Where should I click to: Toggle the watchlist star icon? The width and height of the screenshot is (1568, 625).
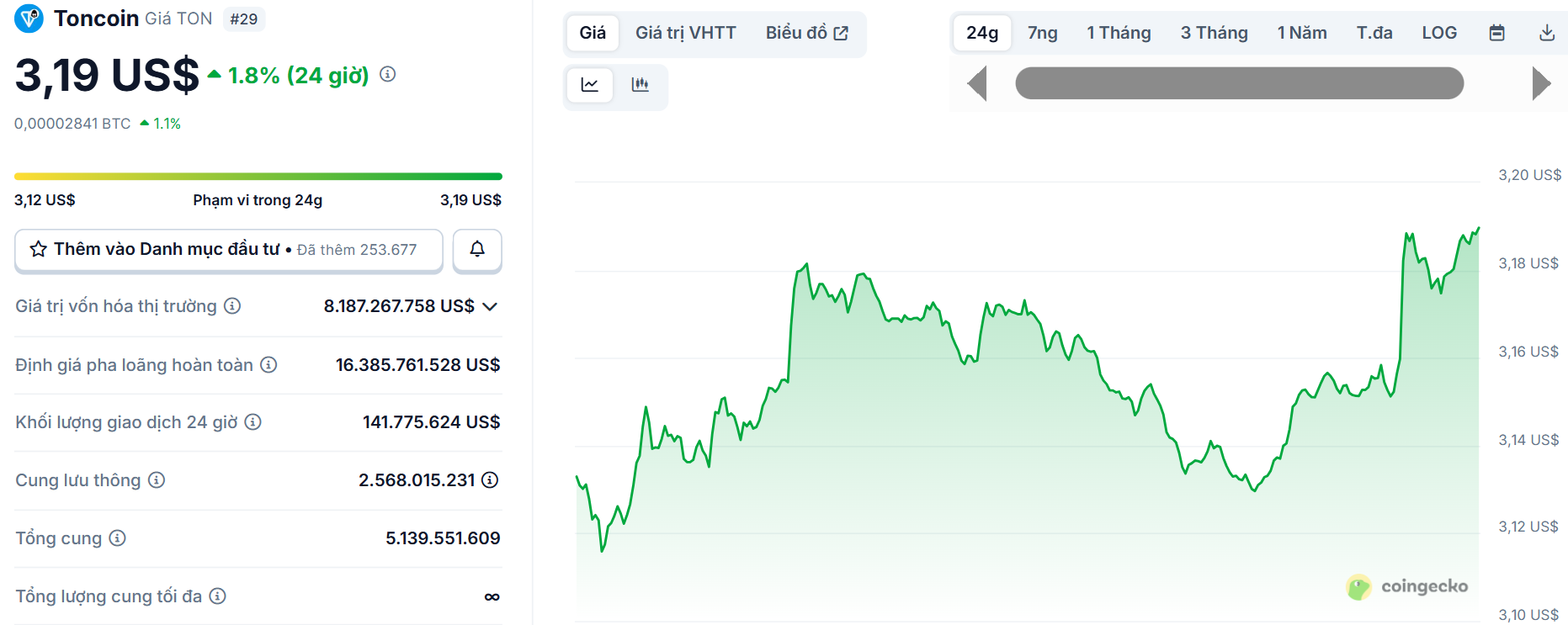point(37,248)
